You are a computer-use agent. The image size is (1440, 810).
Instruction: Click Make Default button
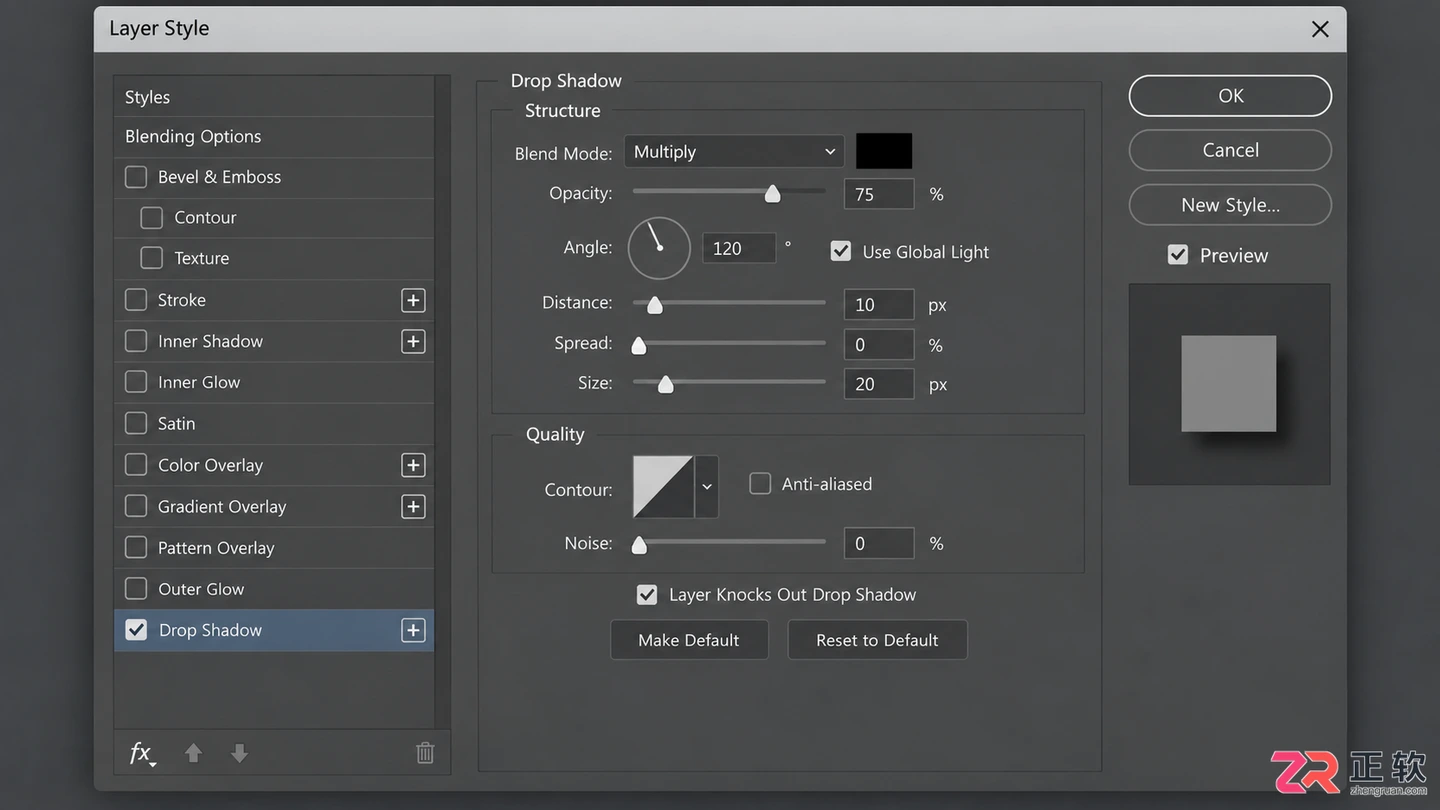click(689, 640)
